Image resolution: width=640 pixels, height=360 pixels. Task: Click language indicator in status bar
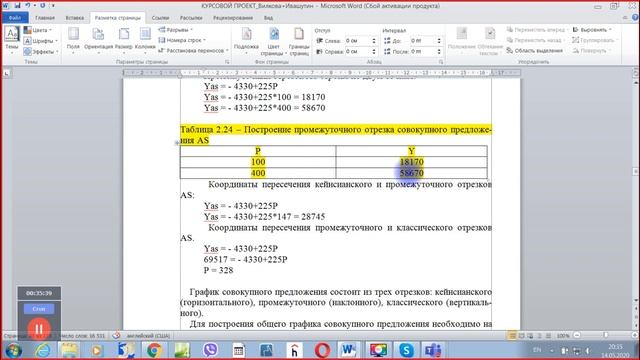point(148,336)
